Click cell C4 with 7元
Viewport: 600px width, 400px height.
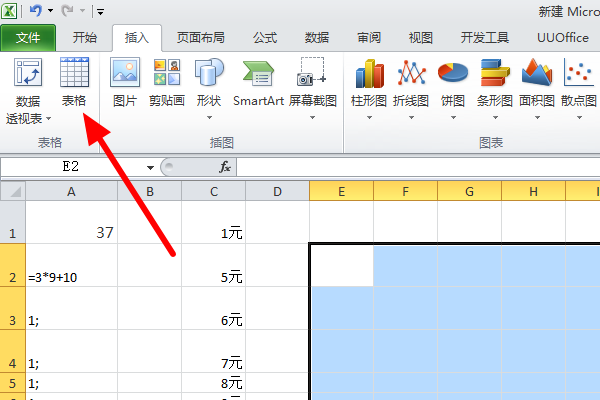214,351
